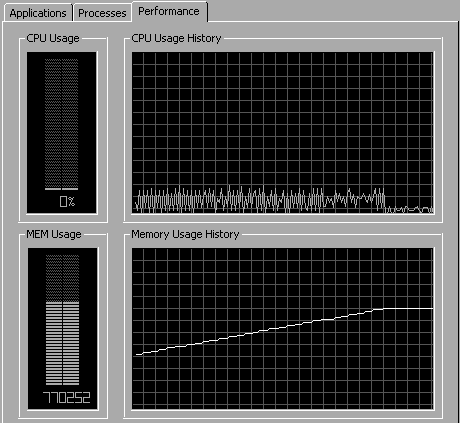Click the rising memory usage line
Screen dimensions: 460x423
[x=260, y=331]
